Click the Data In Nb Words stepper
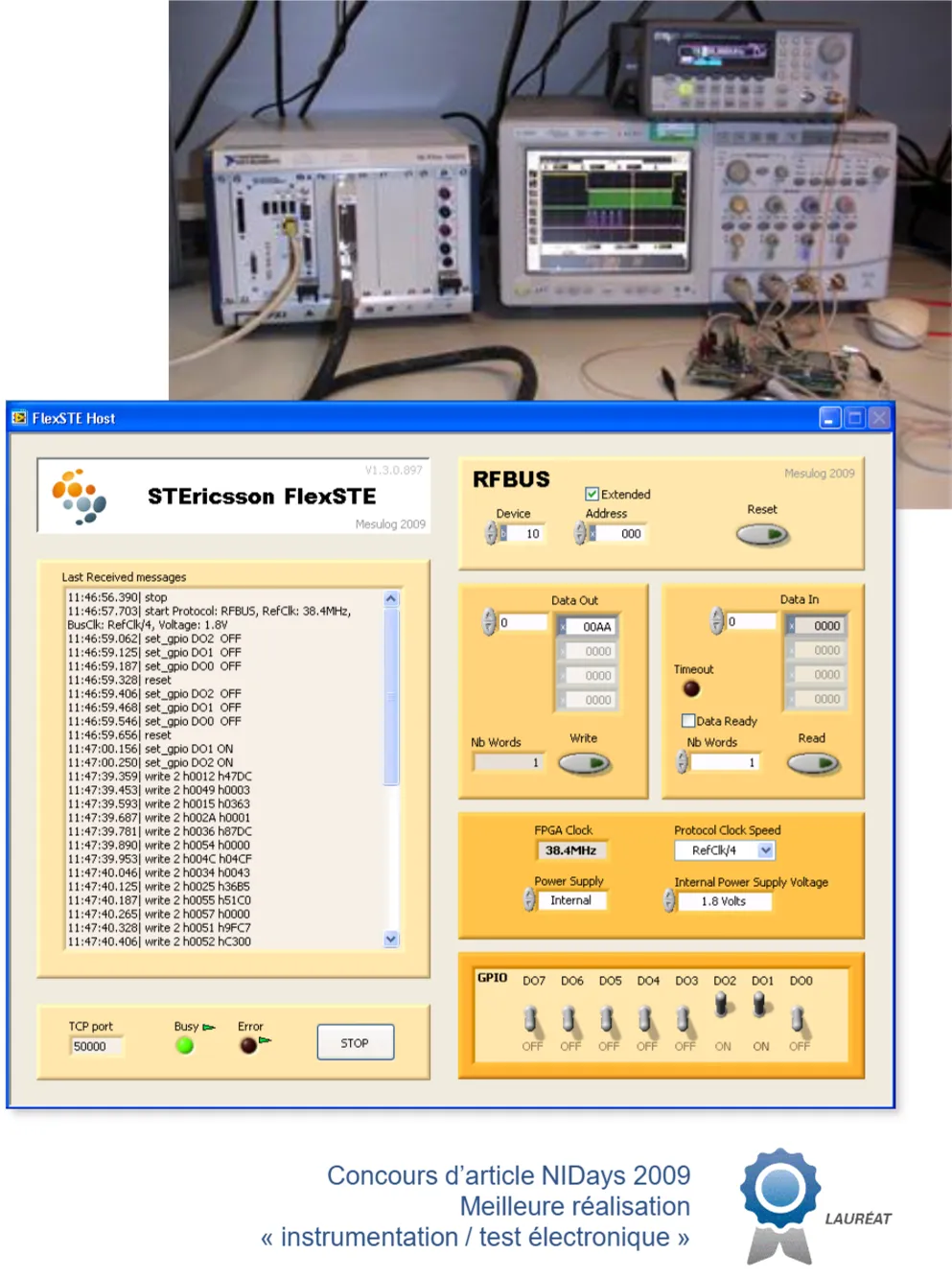The height and width of the screenshot is (1278, 952). [x=682, y=761]
